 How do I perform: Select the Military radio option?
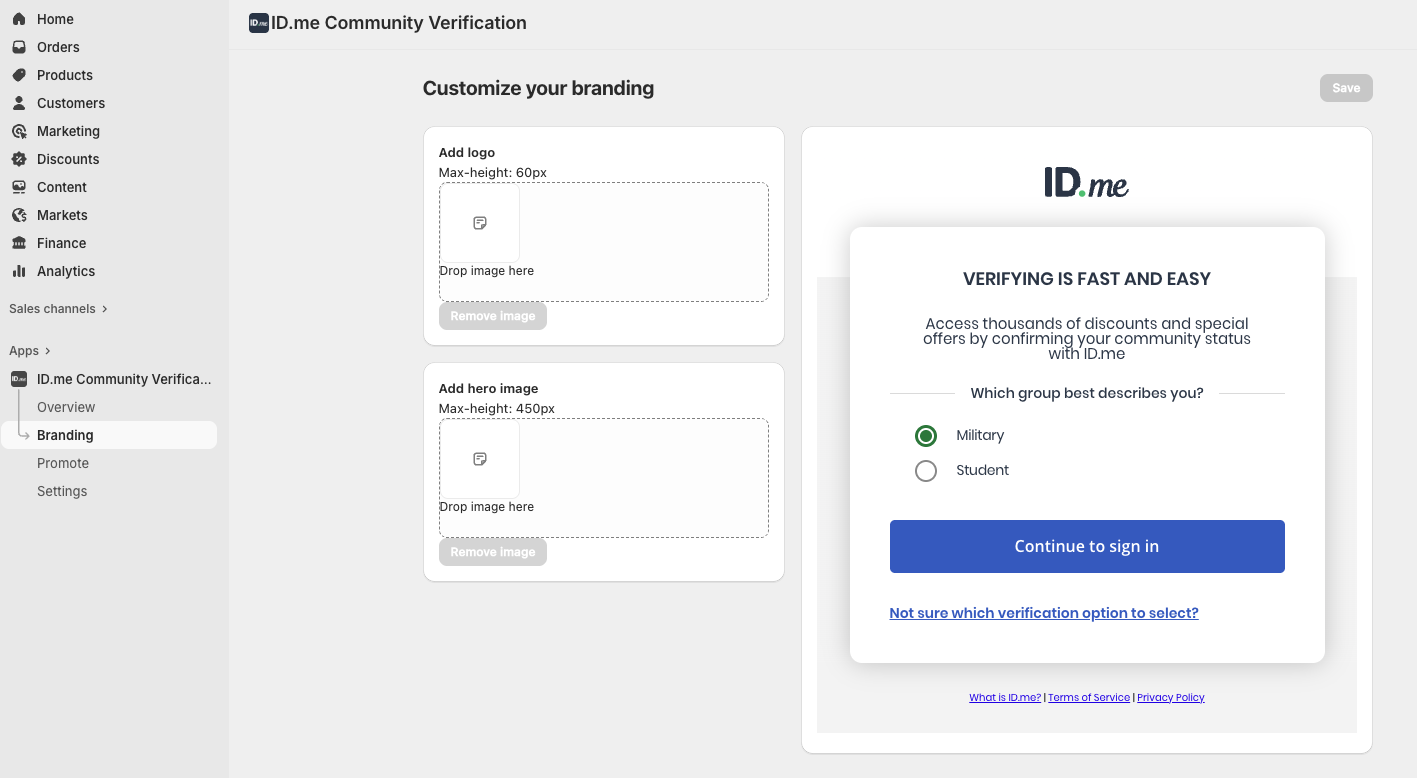click(x=926, y=436)
